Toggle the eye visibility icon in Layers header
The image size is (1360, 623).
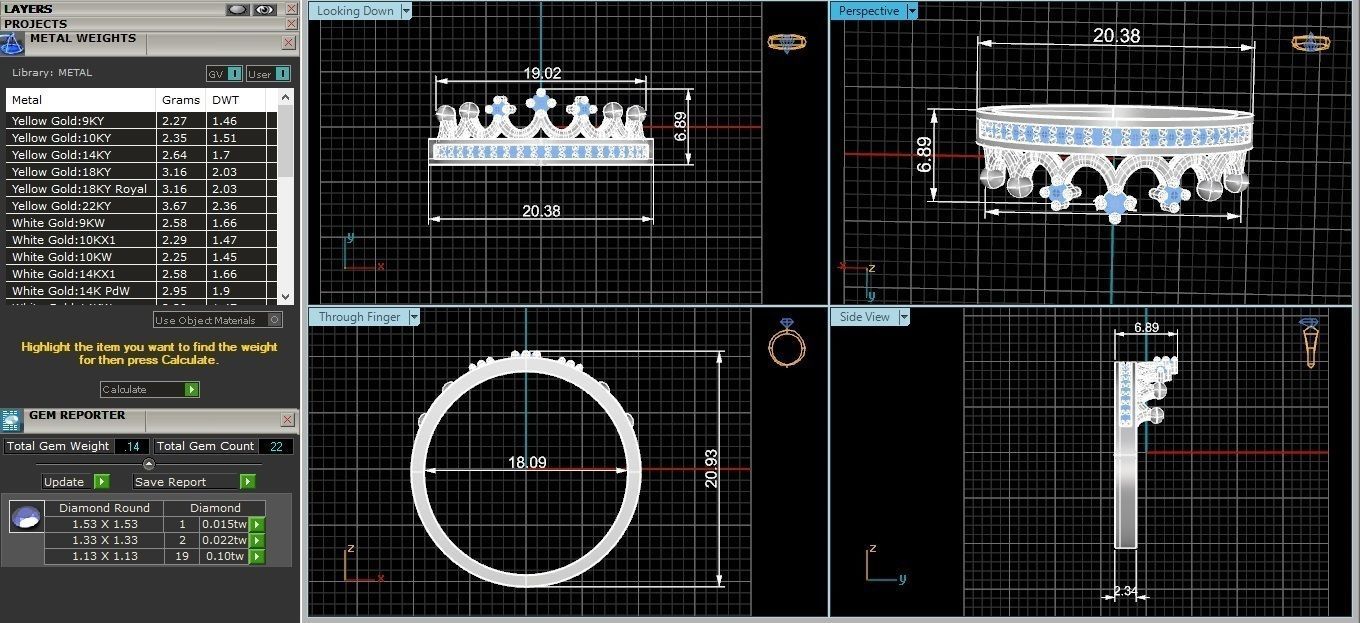(264, 8)
